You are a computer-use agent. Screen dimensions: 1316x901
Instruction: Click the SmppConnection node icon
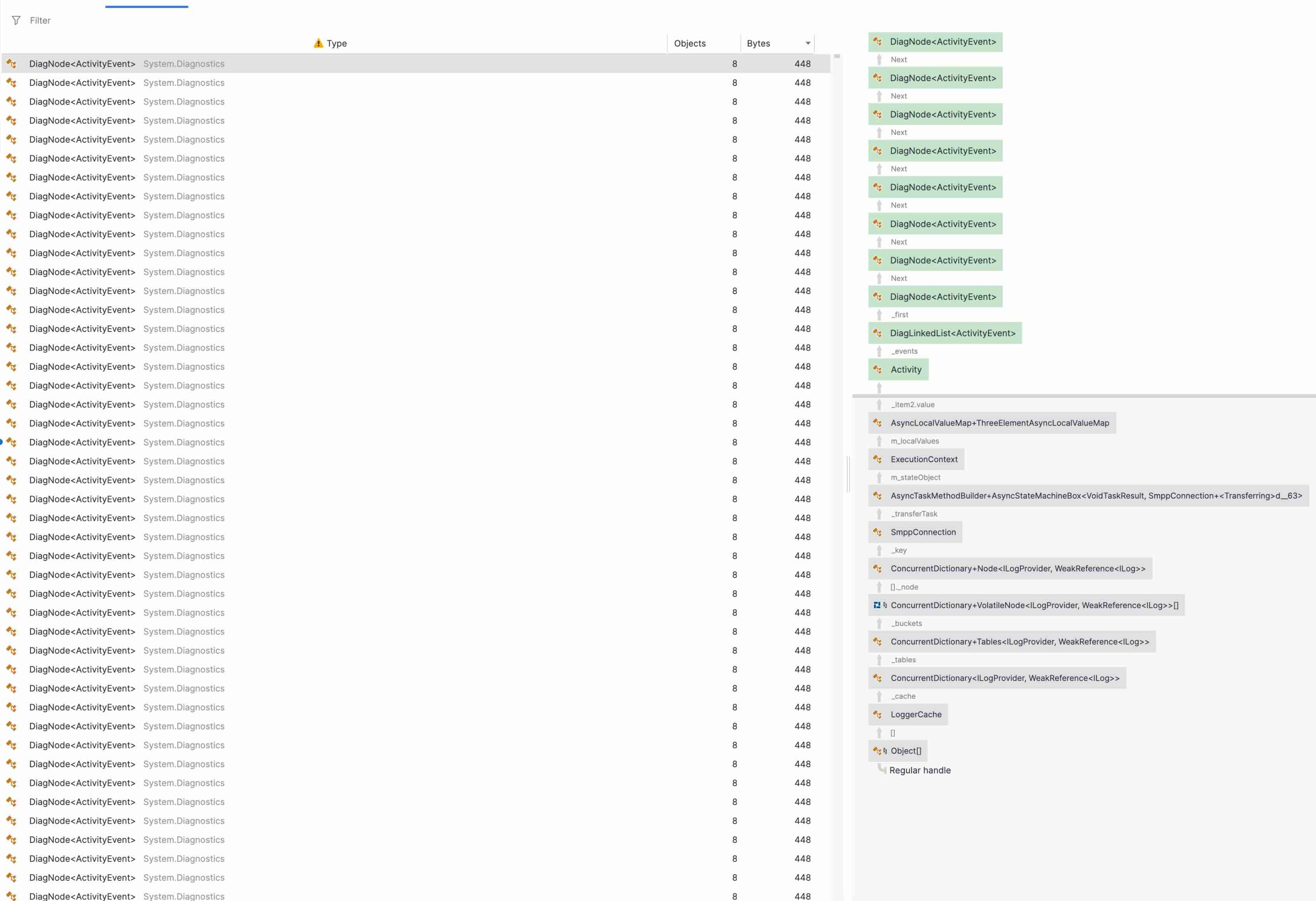[x=878, y=532]
